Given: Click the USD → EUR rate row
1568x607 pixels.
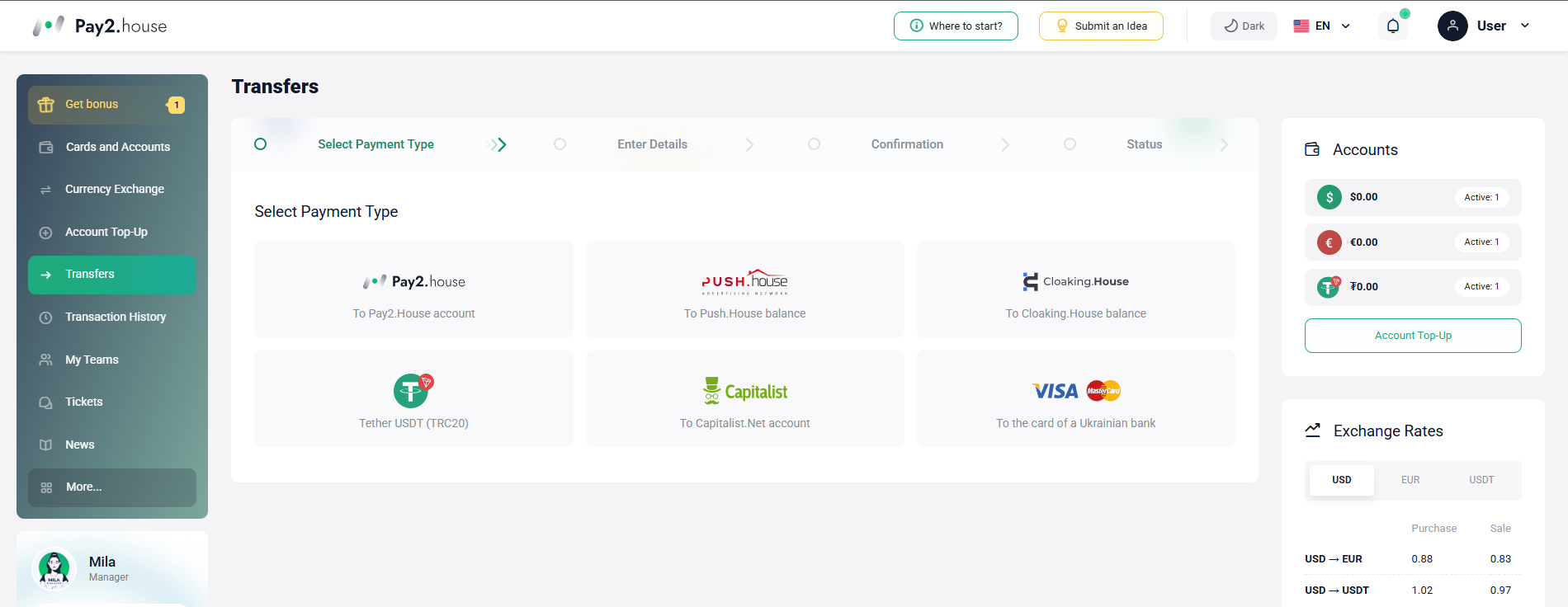Looking at the screenshot, I should pyautogui.click(x=1413, y=559).
